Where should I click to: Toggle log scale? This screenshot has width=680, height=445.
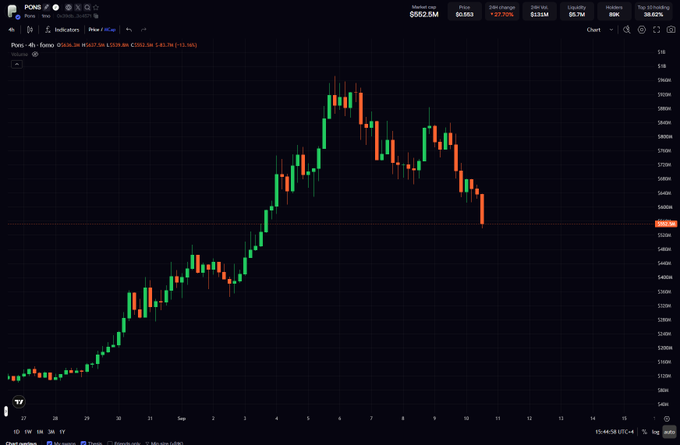tap(655, 432)
